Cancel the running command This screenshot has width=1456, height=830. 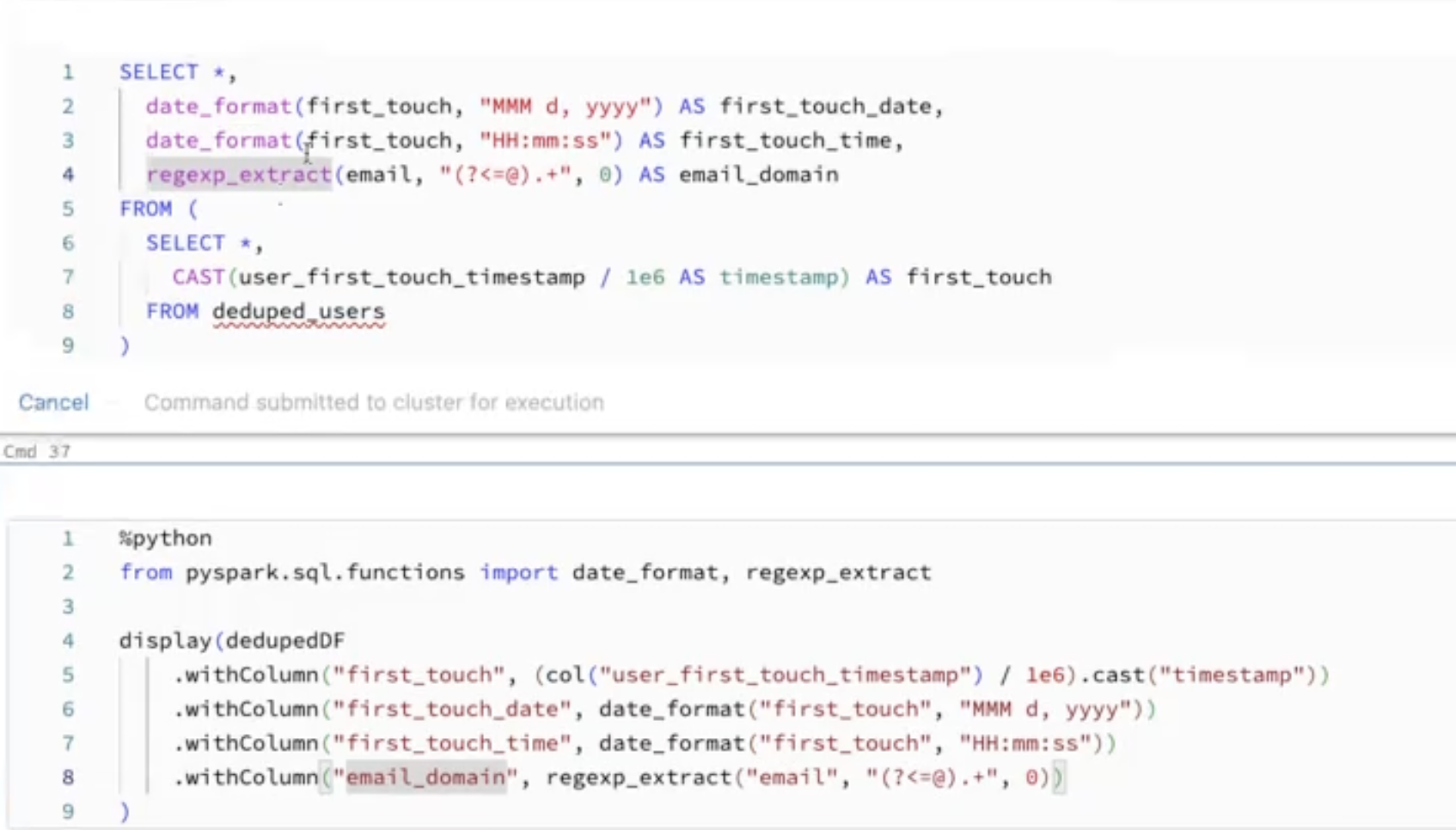click(x=53, y=402)
